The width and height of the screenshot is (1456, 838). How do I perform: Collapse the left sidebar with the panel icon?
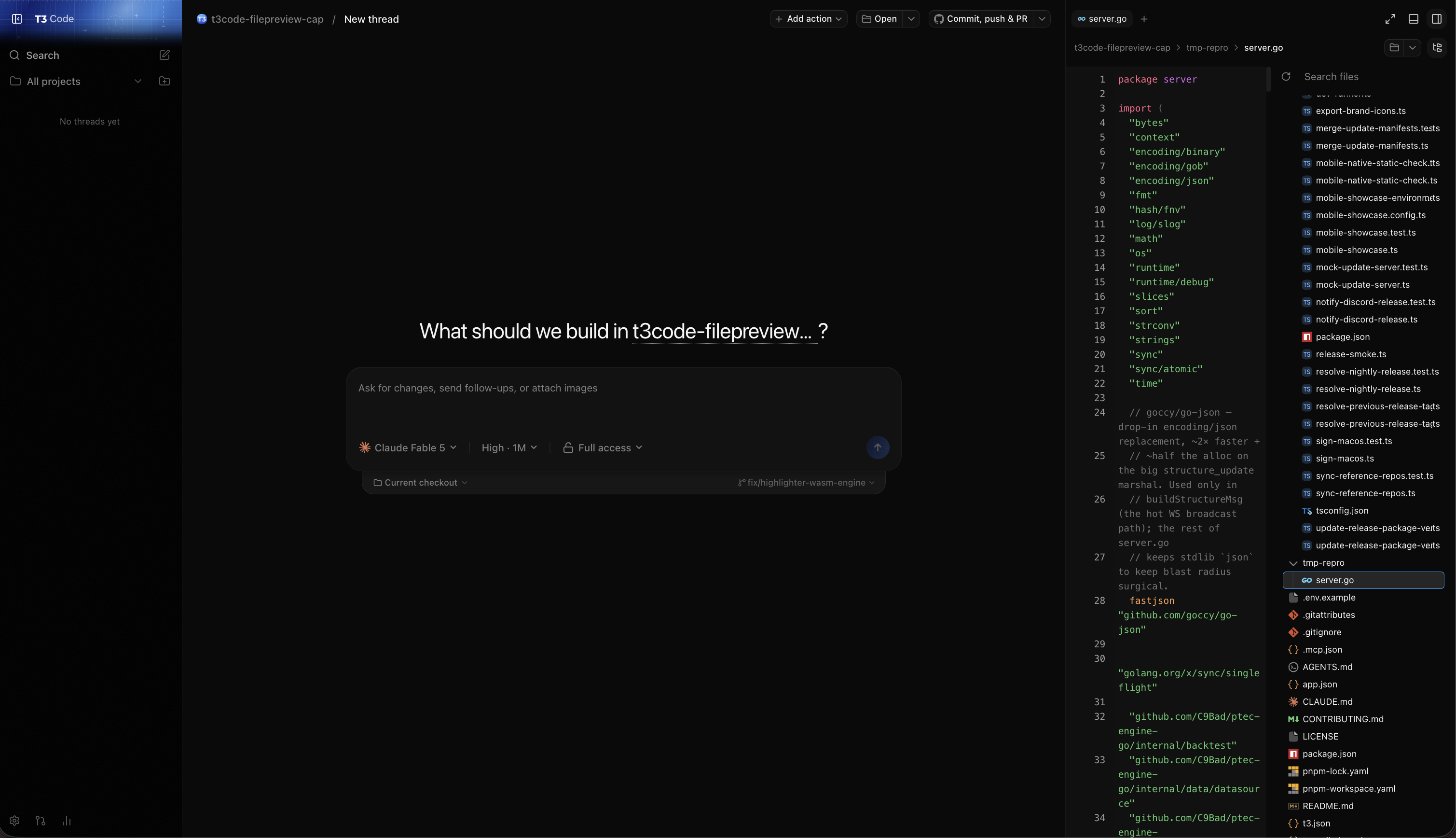coord(17,19)
